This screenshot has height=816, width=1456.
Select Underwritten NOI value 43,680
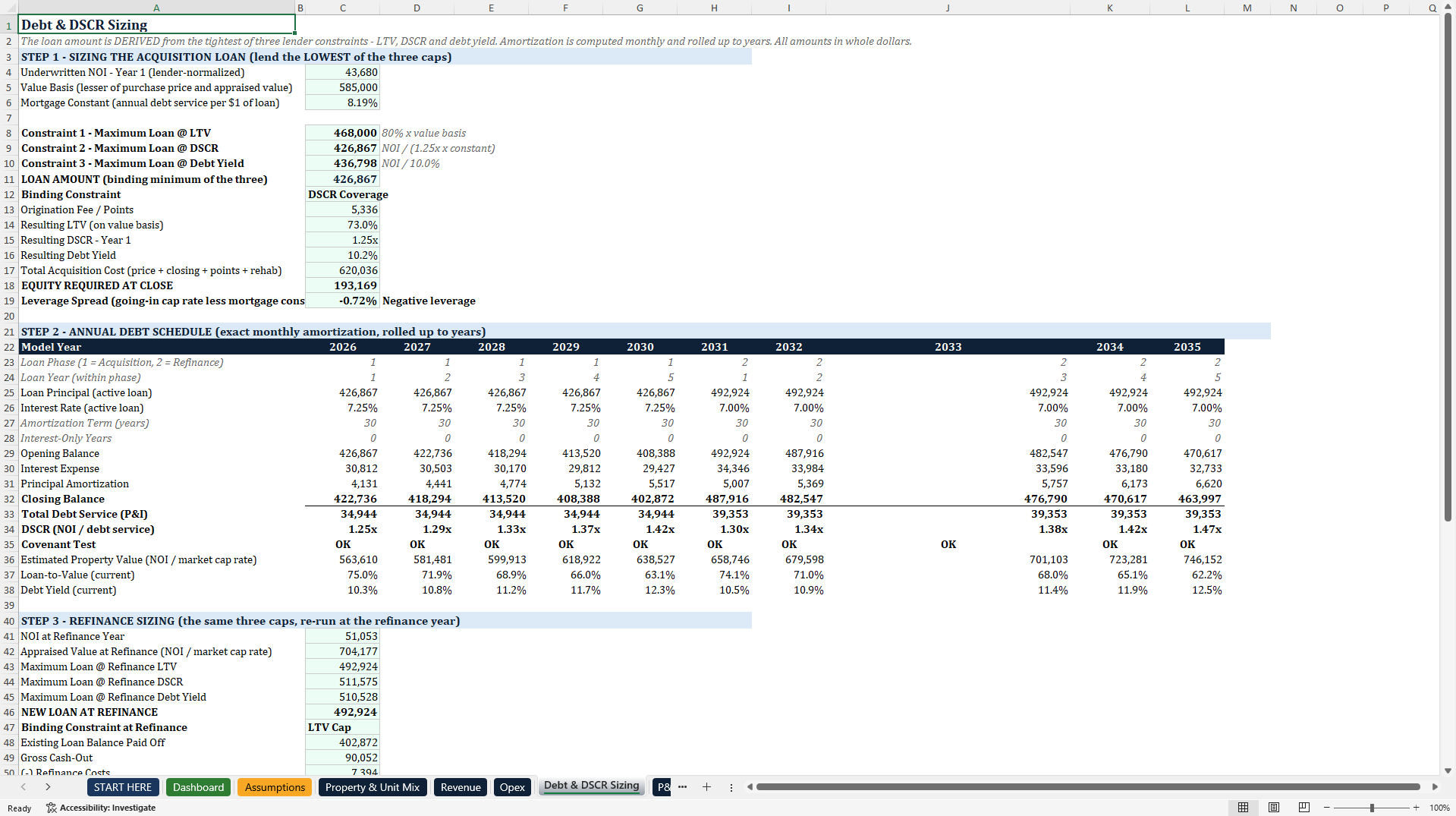[x=342, y=72]
